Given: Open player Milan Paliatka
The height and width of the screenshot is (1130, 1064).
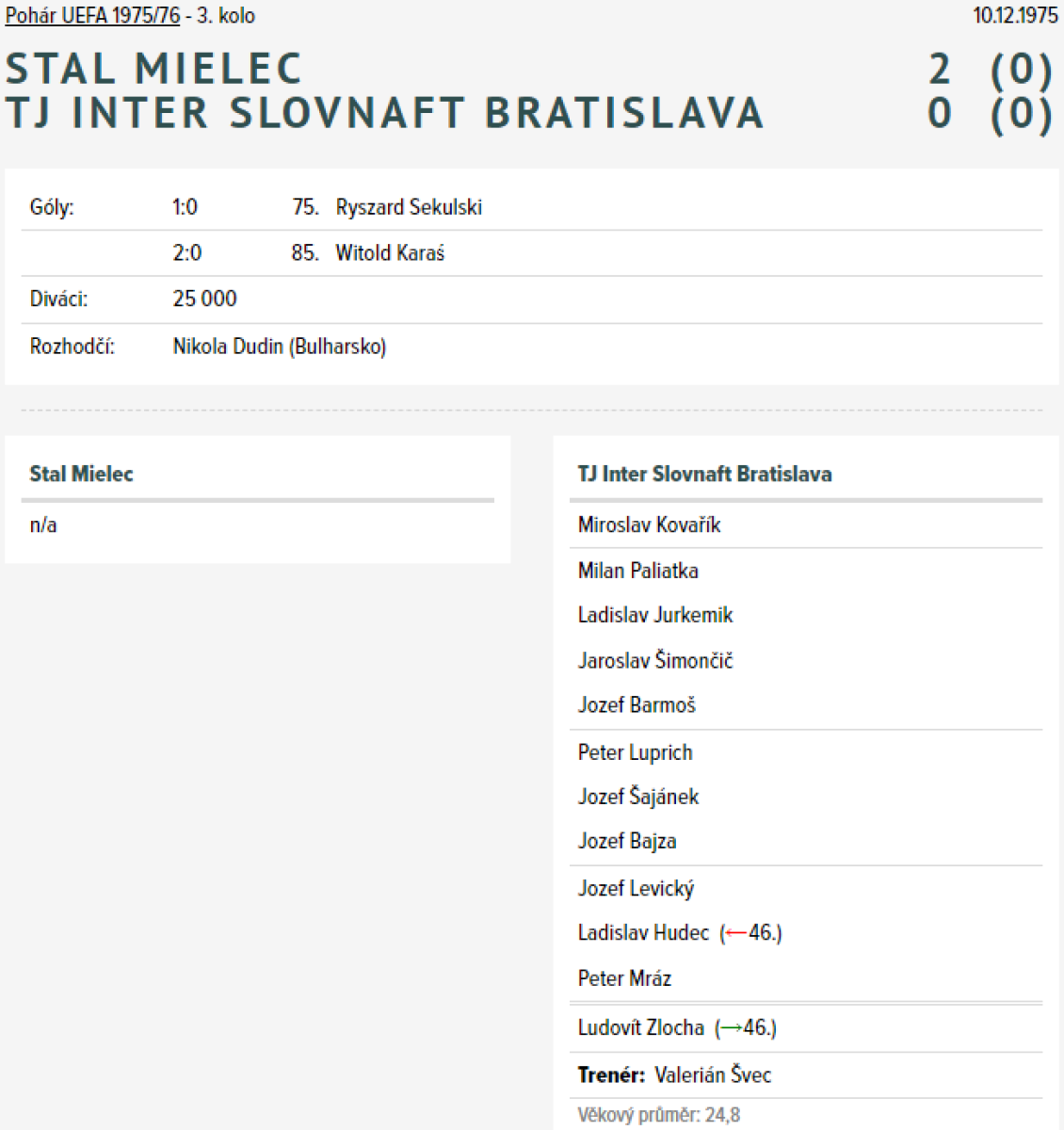Looking at the screenshot, I should coord(637,570).
